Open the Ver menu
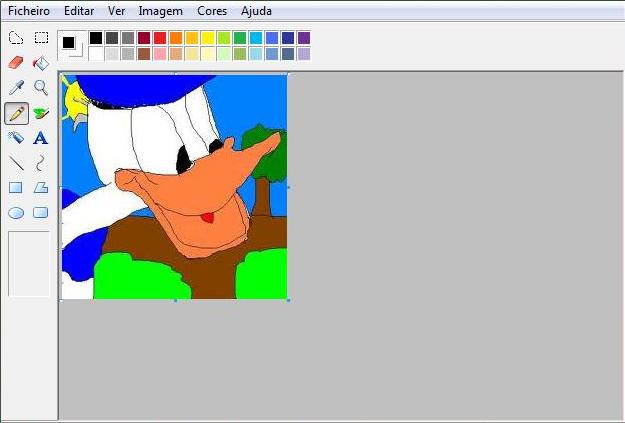The height and width of the screenshot is (423, 625). point(116,11)
